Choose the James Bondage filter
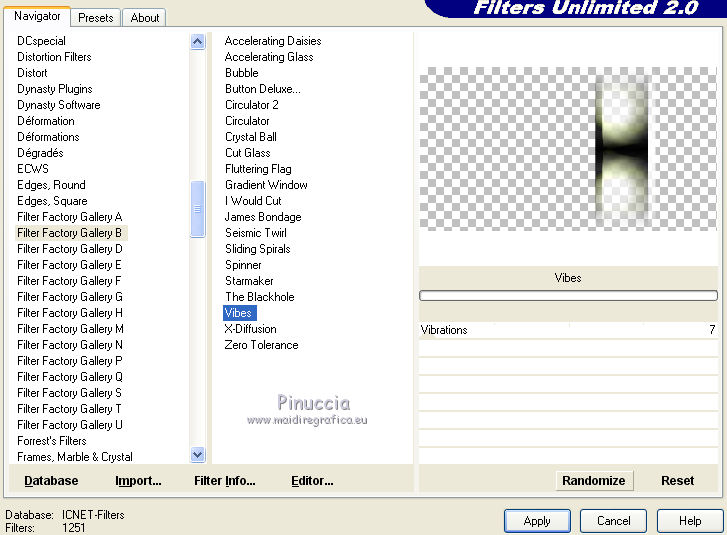The height and width of the screenshot is (535, 727). click(x=263, y=217)
